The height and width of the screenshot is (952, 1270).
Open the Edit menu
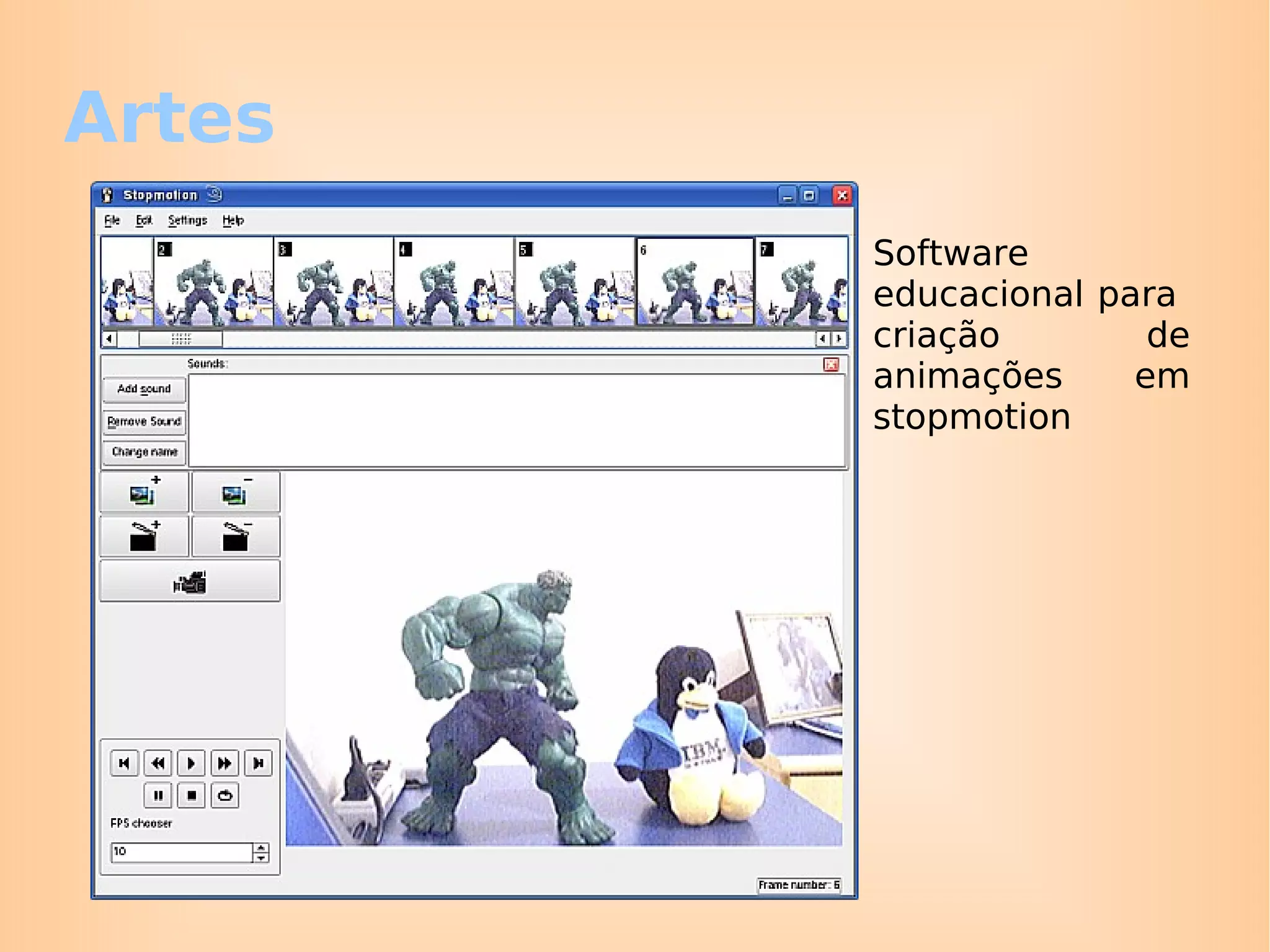tap(144, 220)
